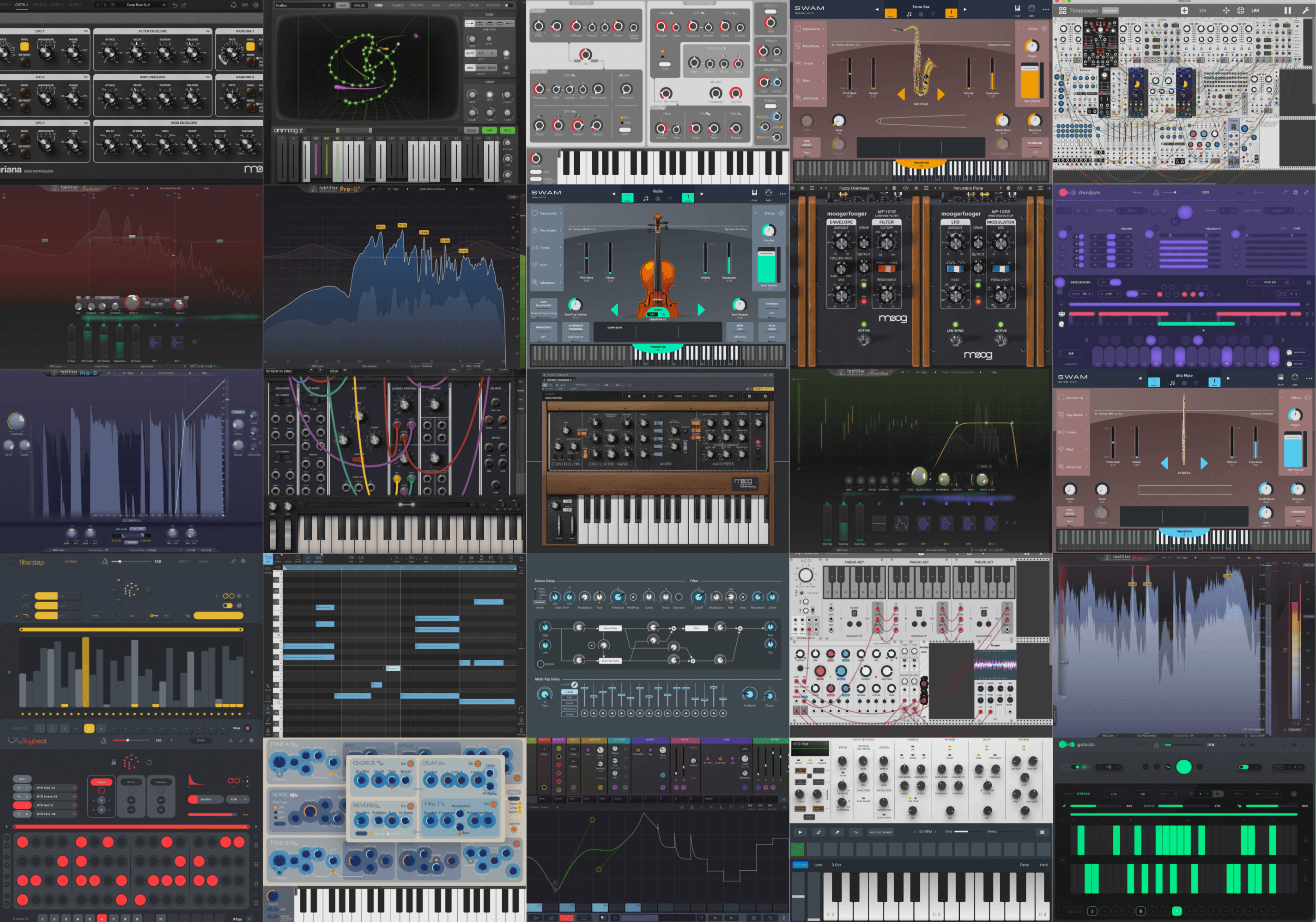Pause the miRack engine with the pause icon
Image resolution: width=1316 pixels, height=922 pixels.
(1287, 10)
